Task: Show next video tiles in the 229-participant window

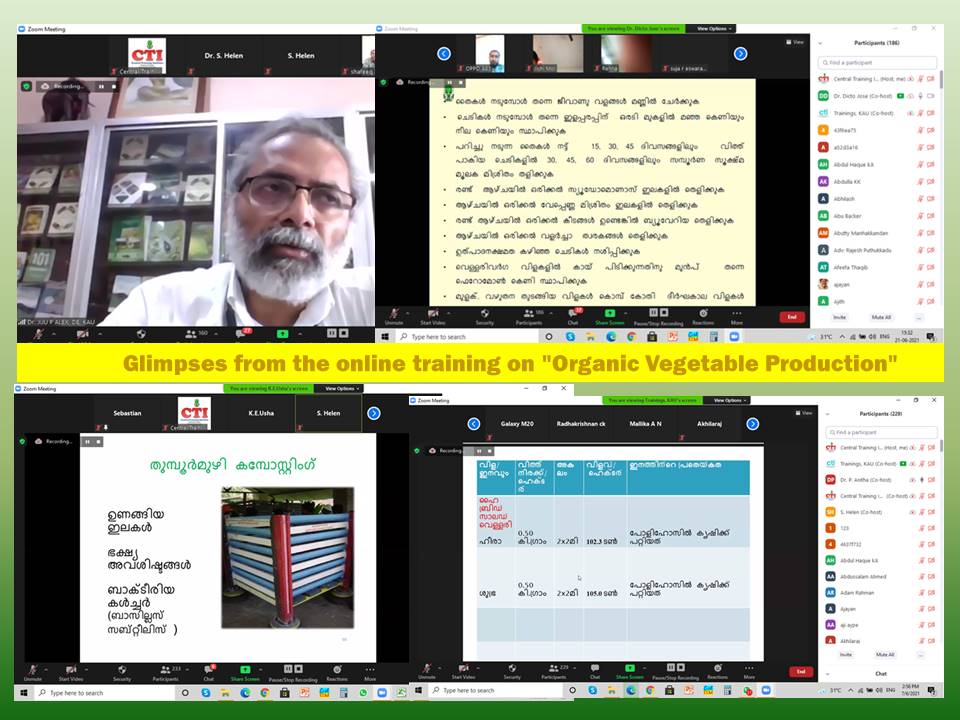Action: point(752,424)
